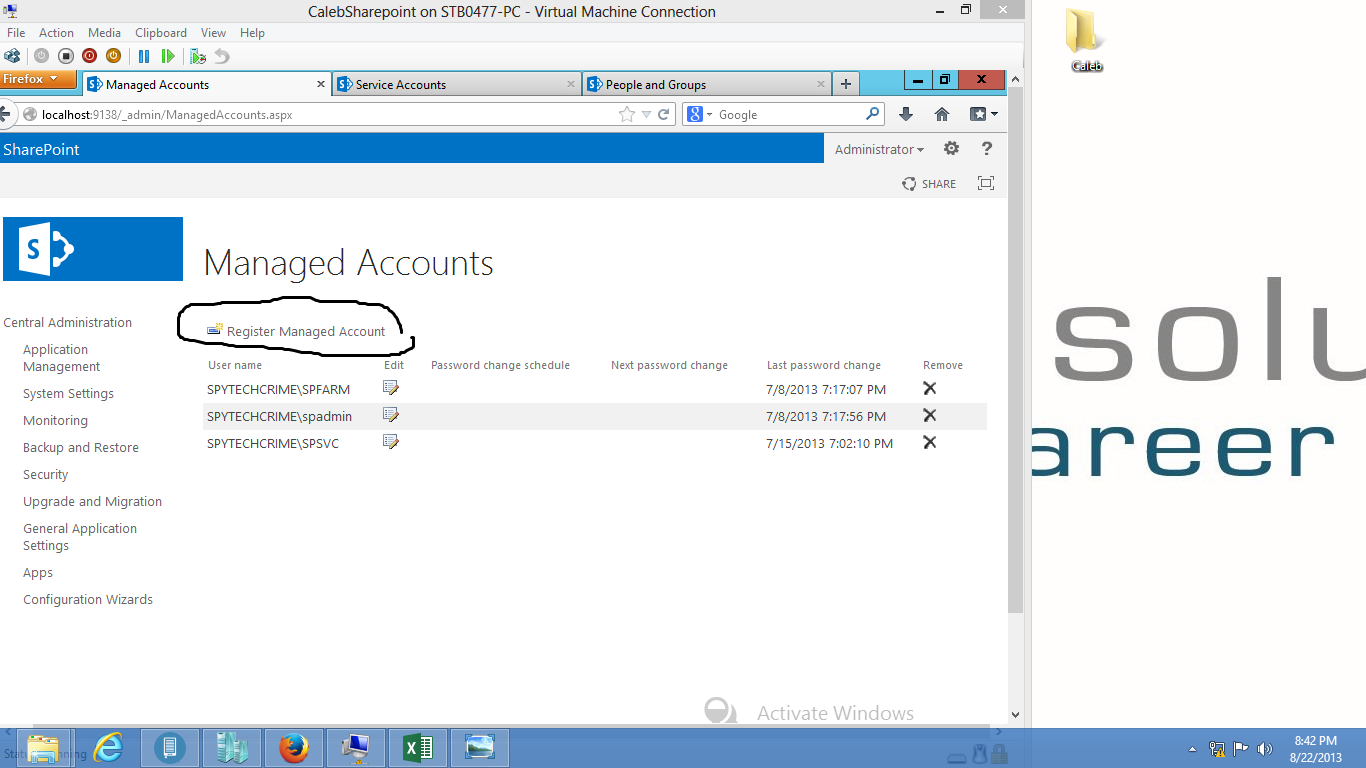Remove the SPYTECHCRIME\SPSVC managed account
Screen dimensions: 1366x768
tap(930, 442)
